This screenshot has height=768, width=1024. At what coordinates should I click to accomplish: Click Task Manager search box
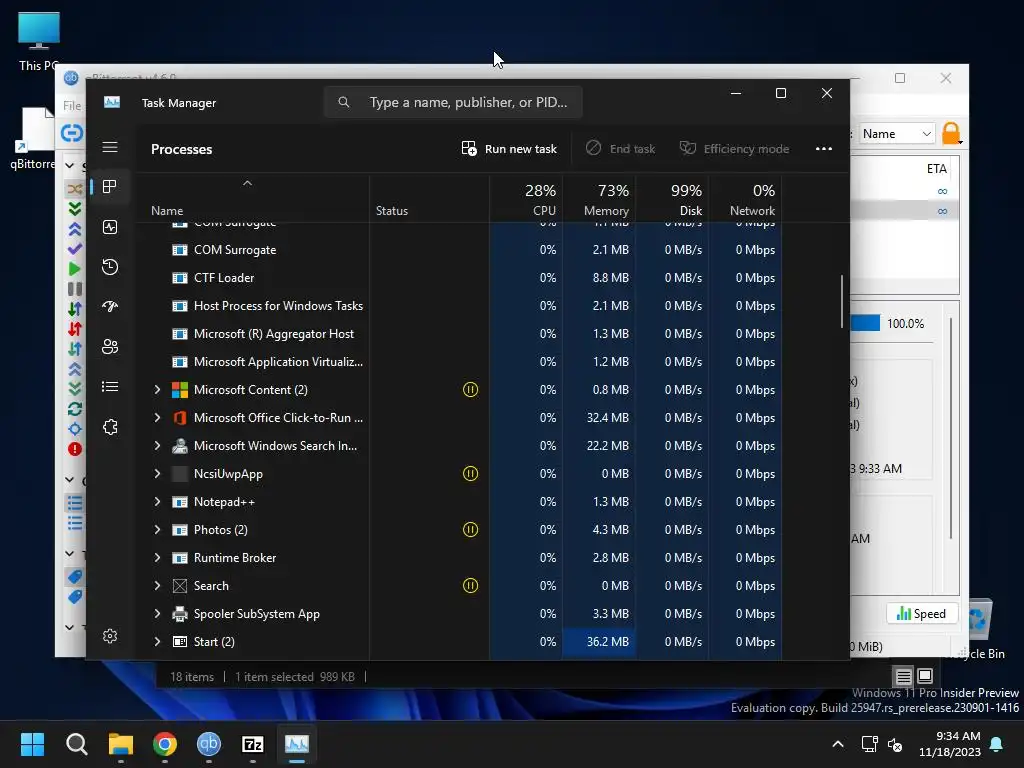pyautogui.click(x=453, y=103)
